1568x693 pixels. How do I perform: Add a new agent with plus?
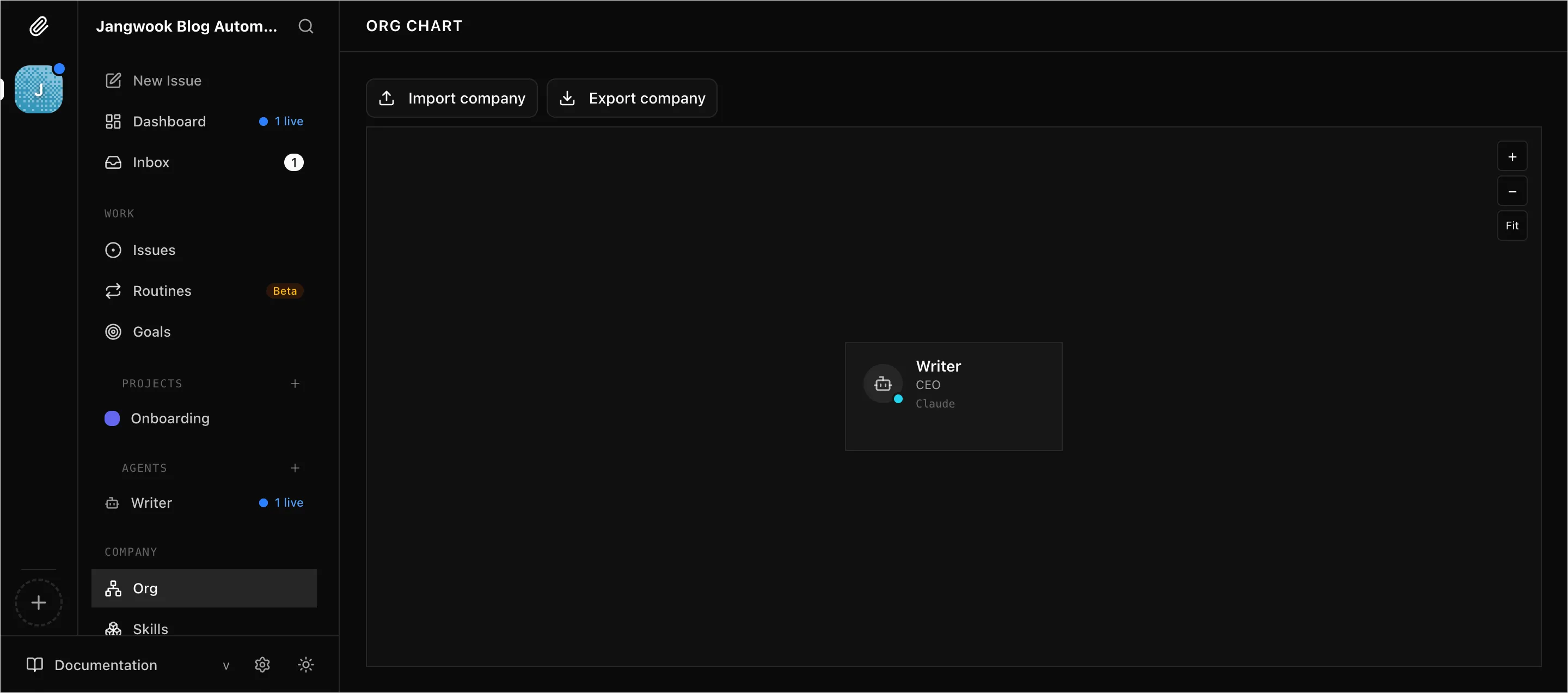(x=295, y=467)
